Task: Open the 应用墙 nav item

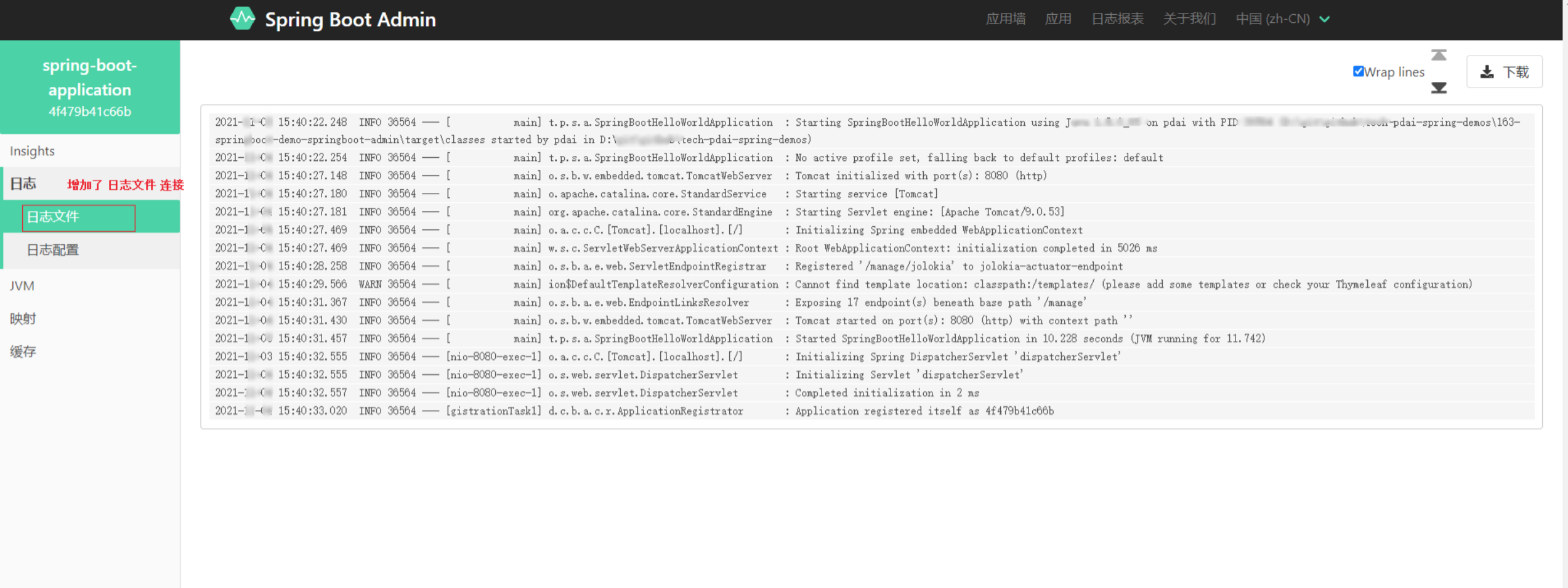Action: [1005, 19]
